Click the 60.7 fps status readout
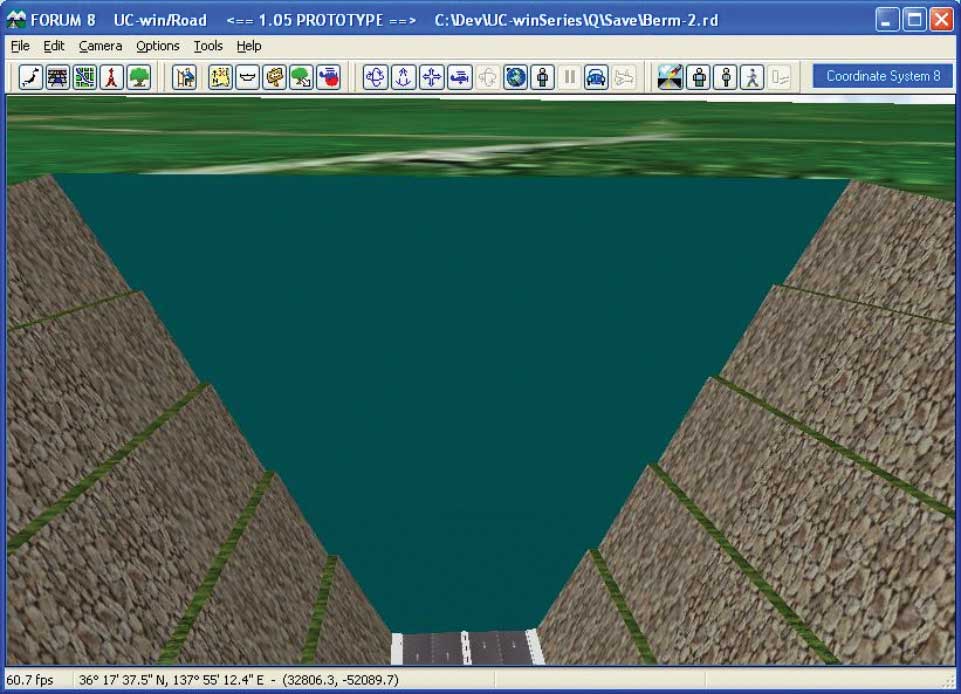This screenshot has height=694, width=961. [x=29, y=680]
